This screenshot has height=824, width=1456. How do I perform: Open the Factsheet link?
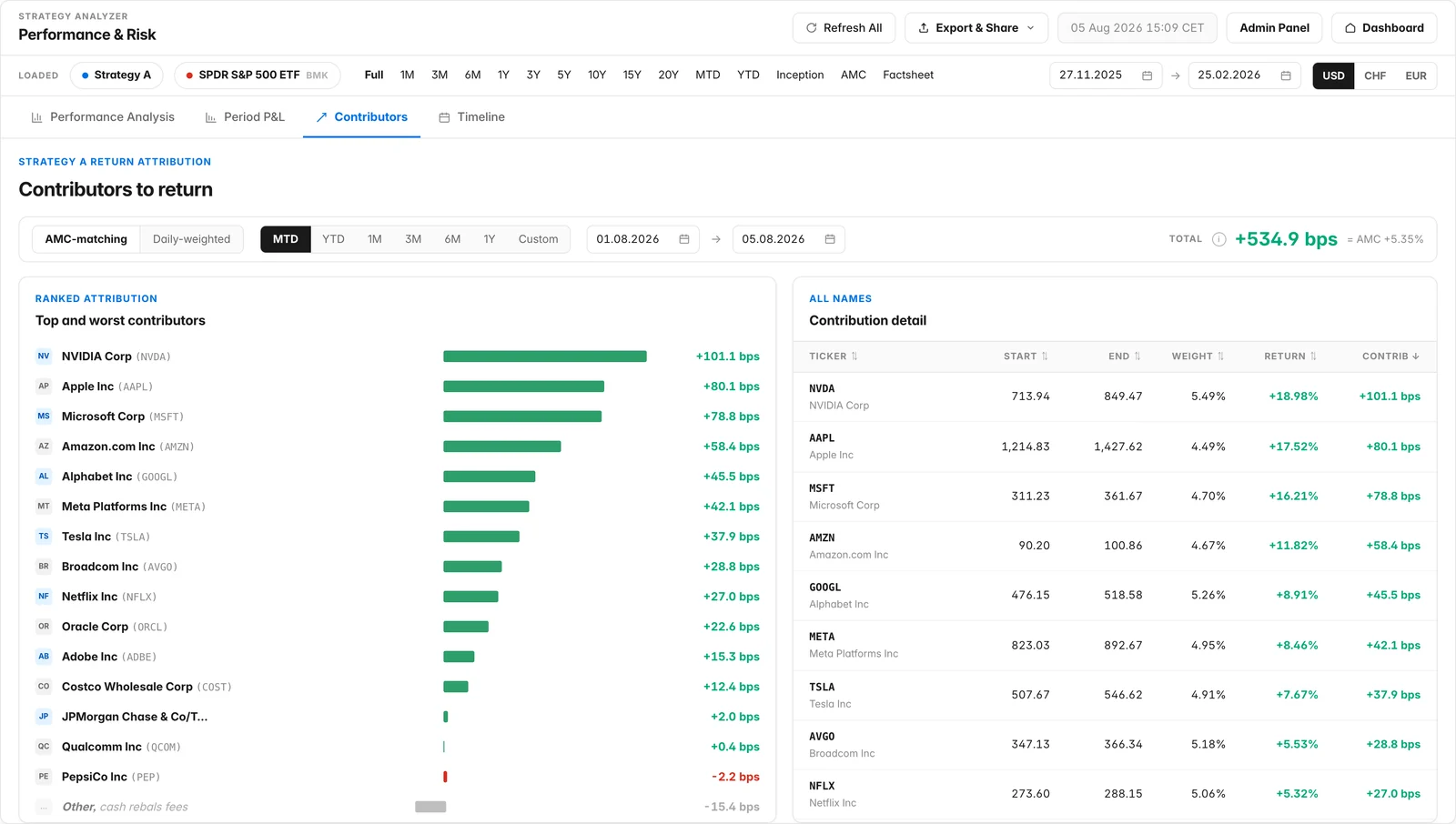pos(908,75)
